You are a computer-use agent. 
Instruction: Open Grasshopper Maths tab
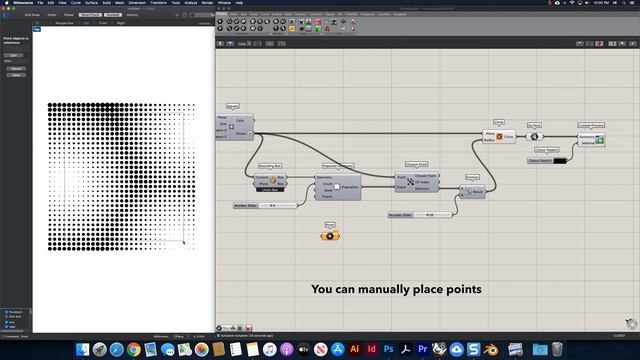pos(233,14)
